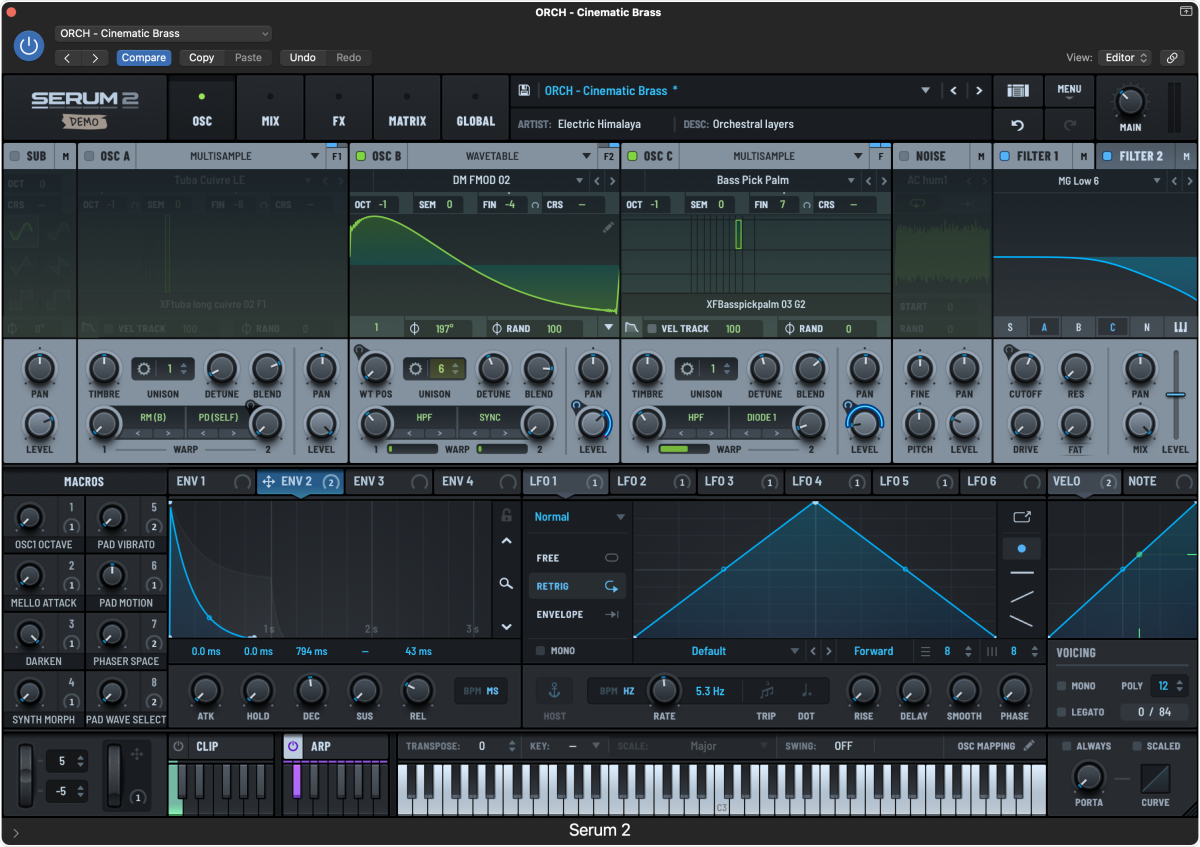The height and width of the screenshot is (847, 1200).
Task: Toggle the CLIP power icon
Action: [178, 746]
